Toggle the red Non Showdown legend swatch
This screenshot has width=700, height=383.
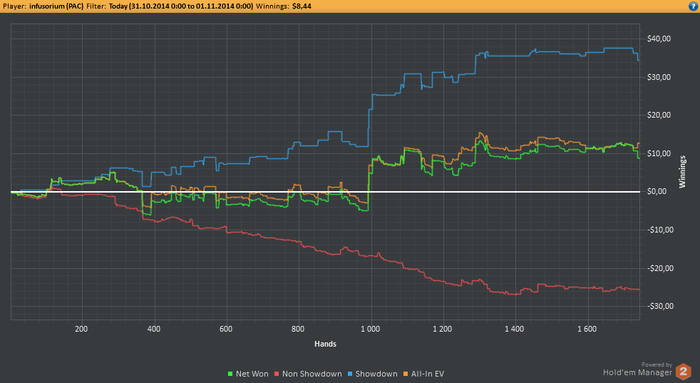(x=277, y=374)
